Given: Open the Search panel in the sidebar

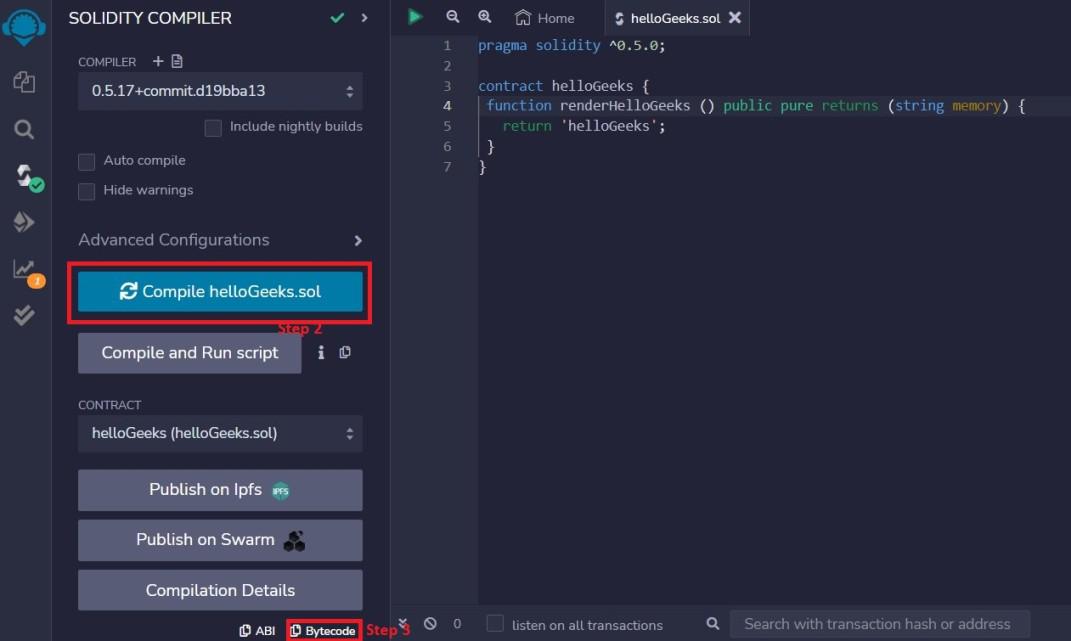Looking at the screenshot, I should point(25,128).
